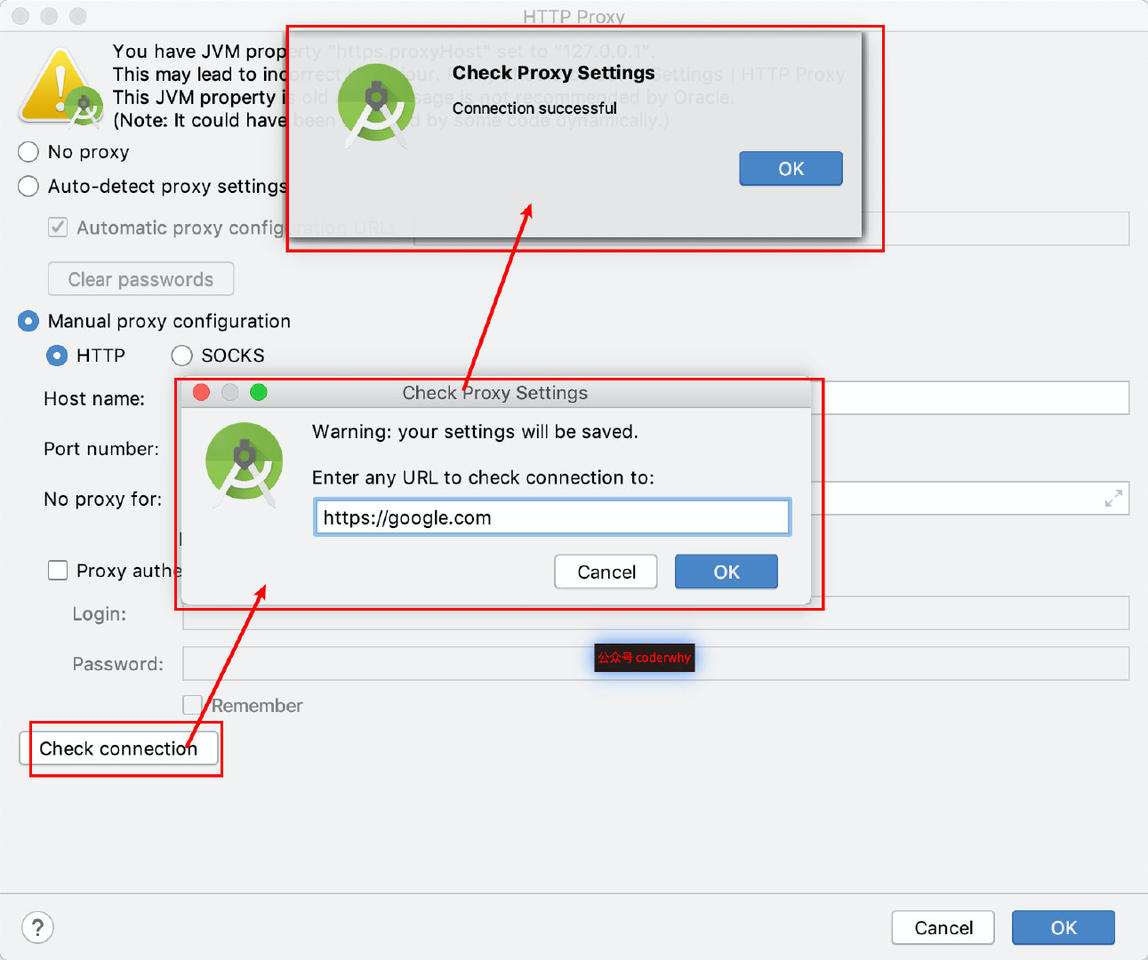Click OK at the bottom of the HTTP Proxy window
1148x960 pixels.
pos(1063,928)
